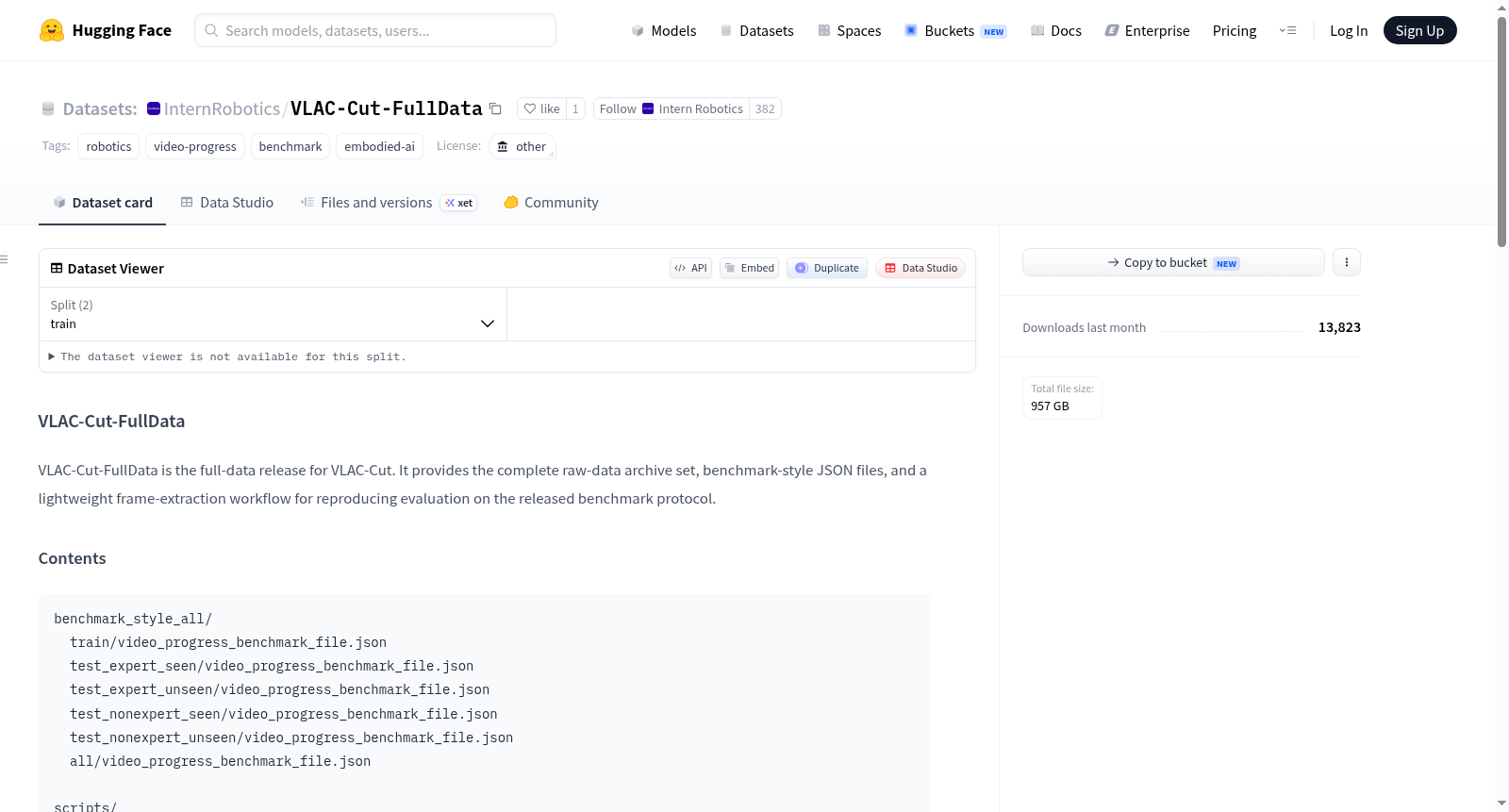1509x812 pixels.
Task: Select the video-progress tag
Action: pos(195,146)
